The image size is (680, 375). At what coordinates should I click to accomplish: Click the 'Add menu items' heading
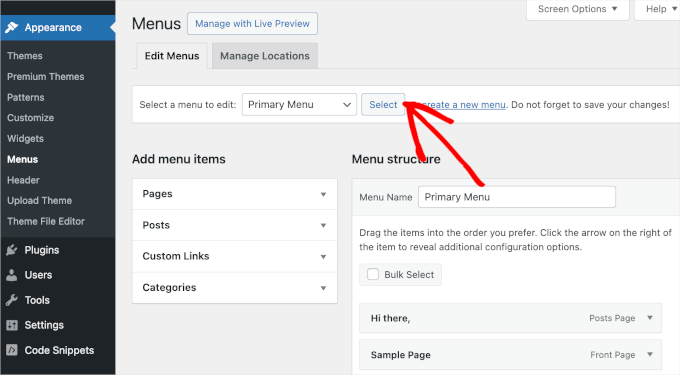pos(179,159)
